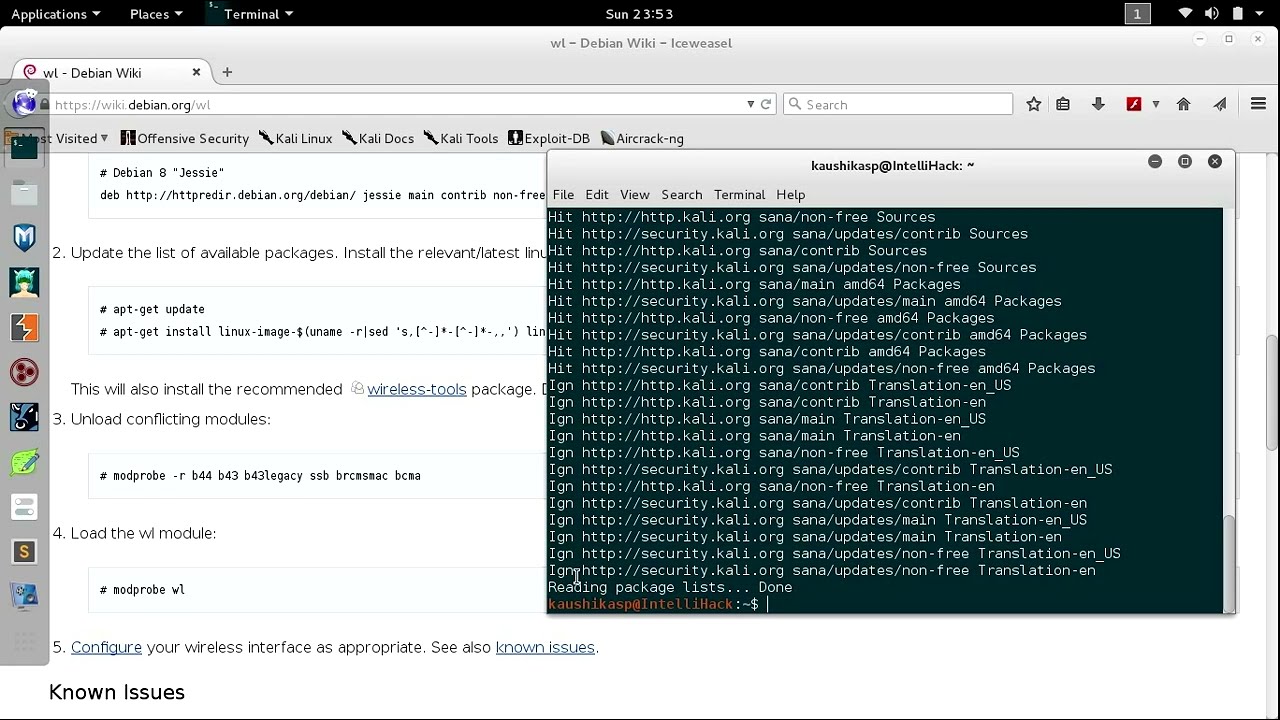Open the Terminal menu in the terminal window
This screenshot has height=720, width=1280.
click(739, 194)
